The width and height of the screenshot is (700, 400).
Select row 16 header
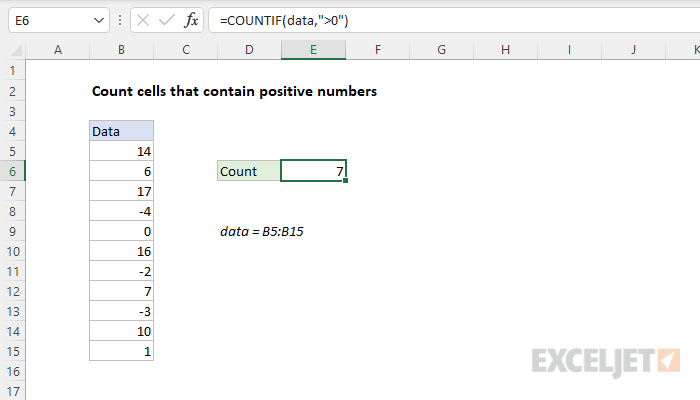[12, 371]
